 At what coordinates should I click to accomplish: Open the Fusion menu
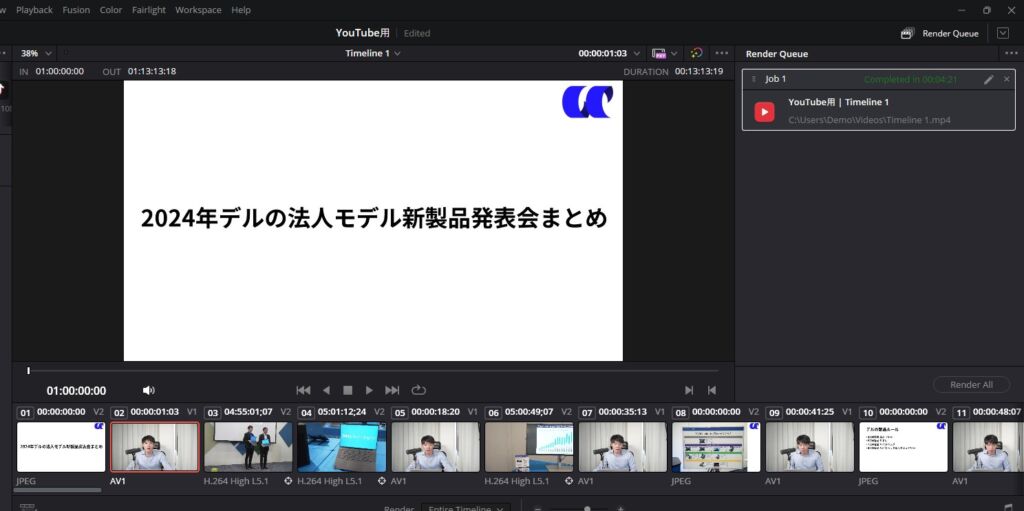tap(76, 10)
